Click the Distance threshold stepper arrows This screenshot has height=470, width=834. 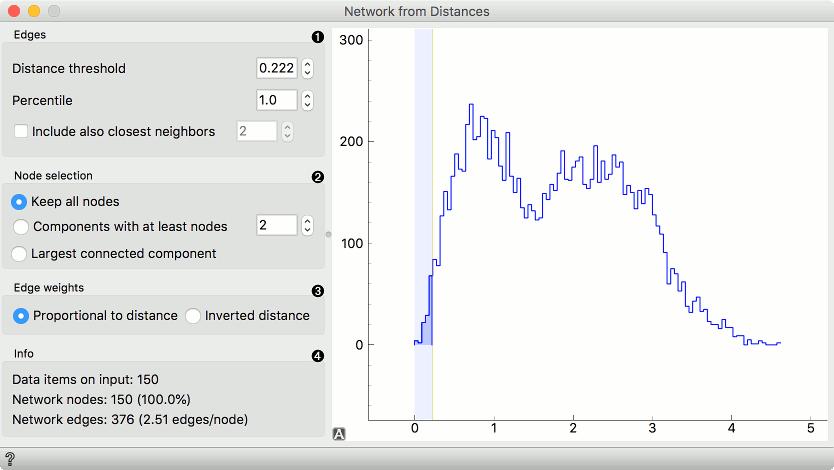click(308, 69)
